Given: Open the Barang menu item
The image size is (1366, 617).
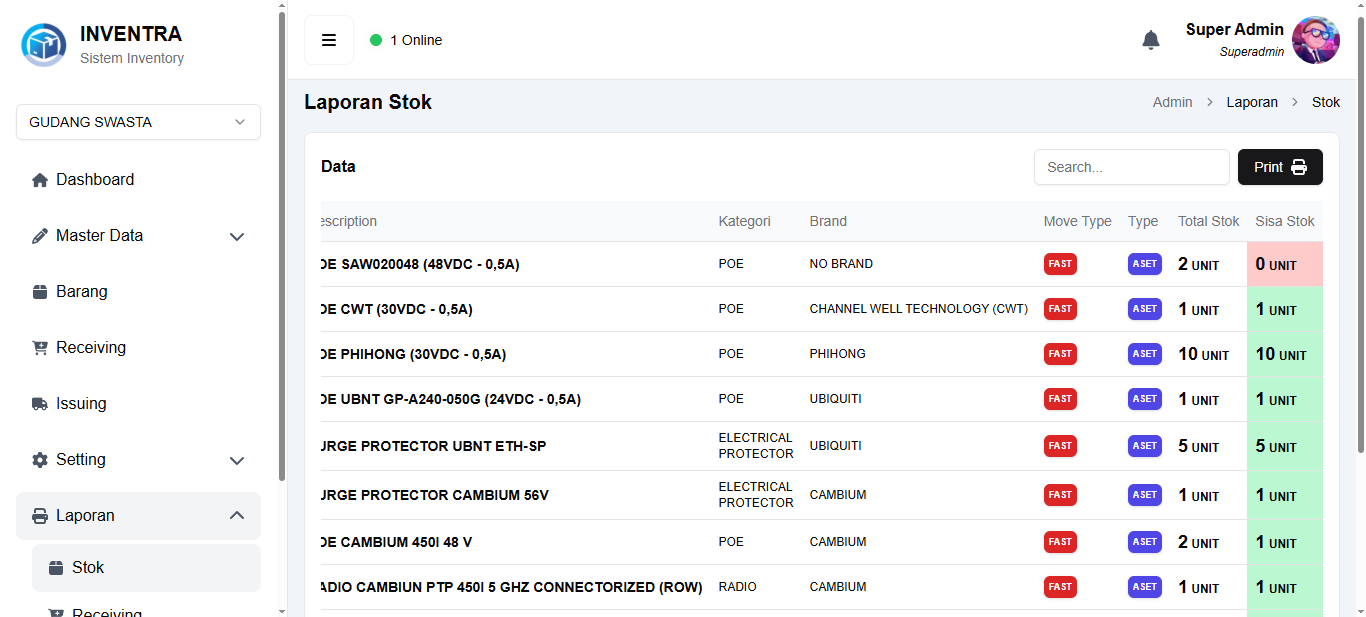Looking at the screenshot, I should pyautogui.click(x=82, y=292).
